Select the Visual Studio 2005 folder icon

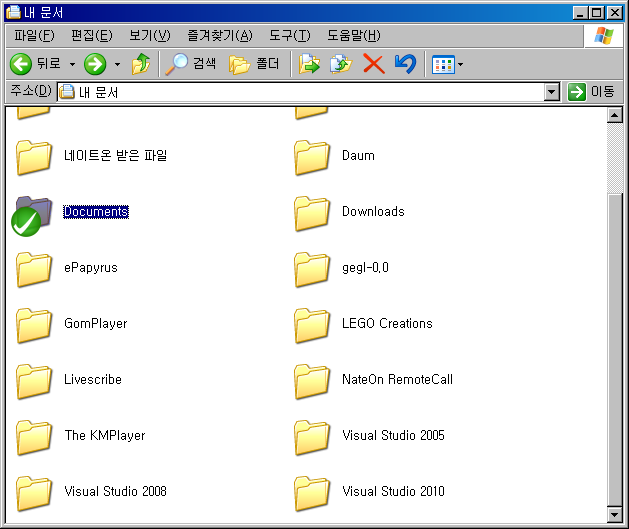click(312, 437)
